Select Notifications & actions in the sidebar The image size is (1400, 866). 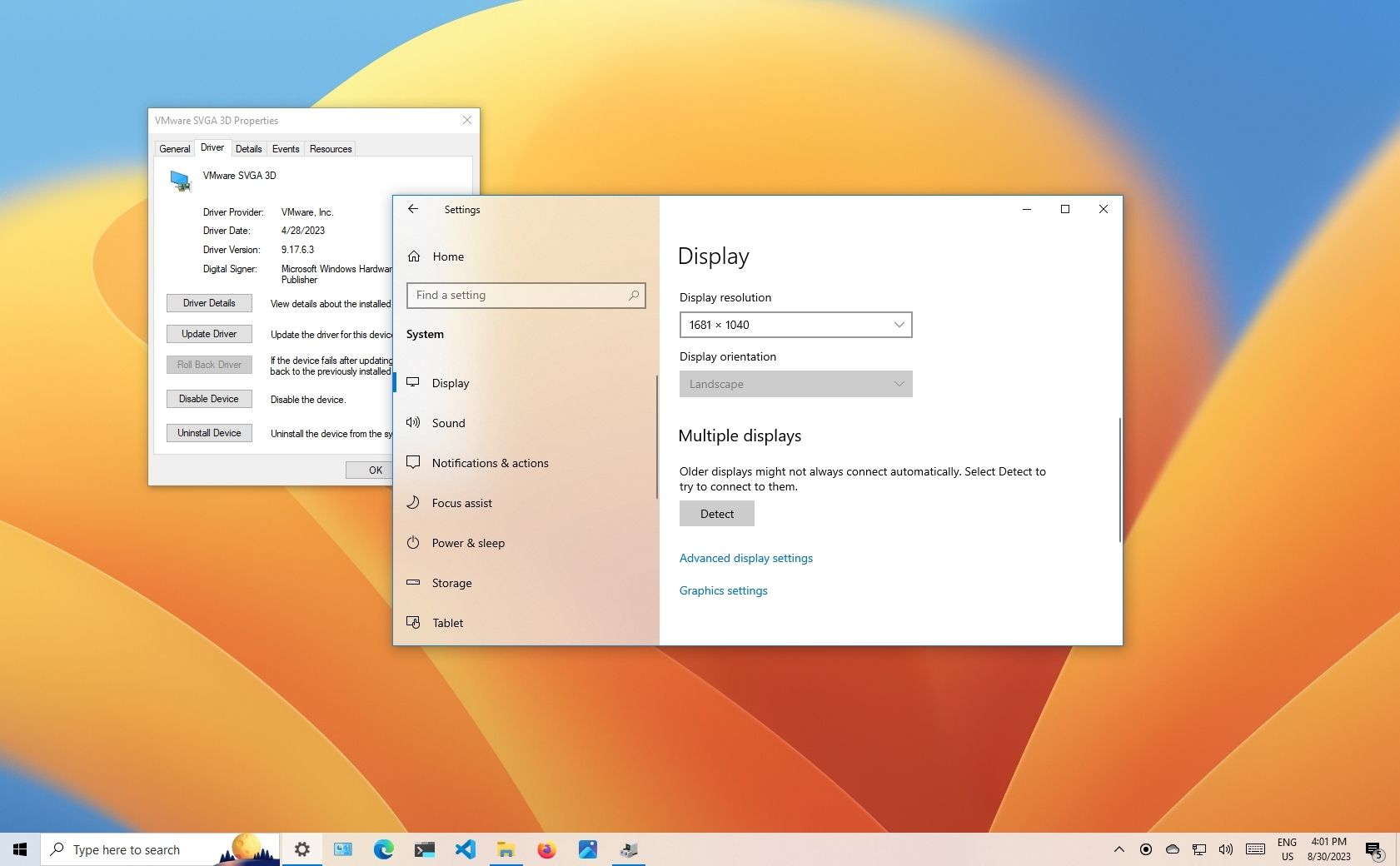490,463
